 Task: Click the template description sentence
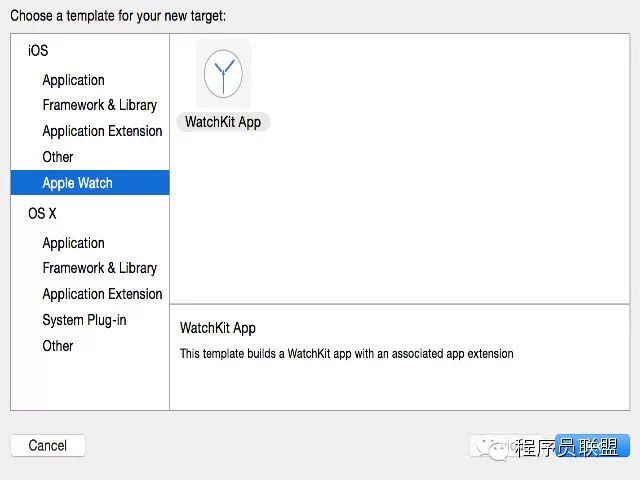347,353
